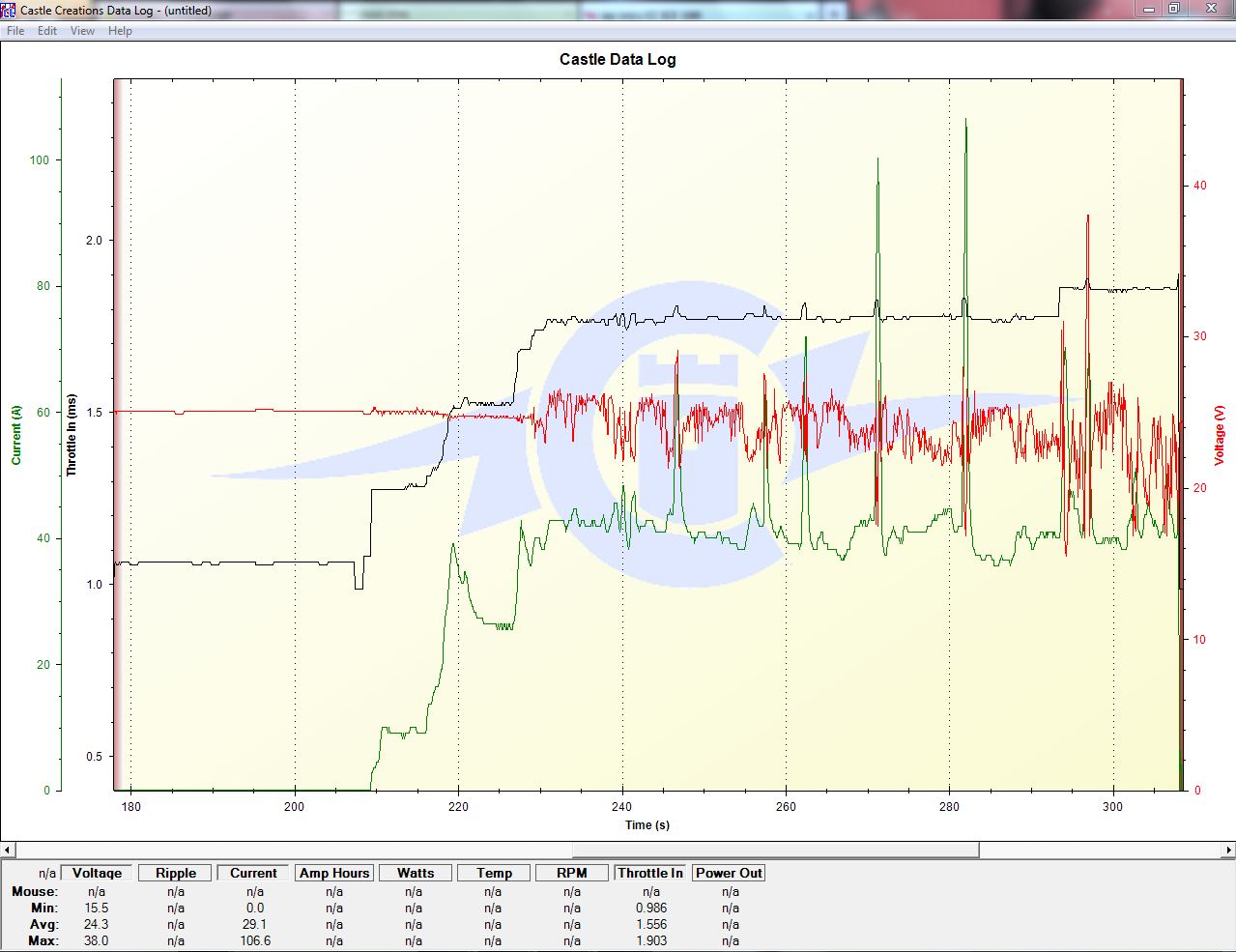The image size is (1236, 952).
Task: Toggle the Current data series button
Action: 254,873
